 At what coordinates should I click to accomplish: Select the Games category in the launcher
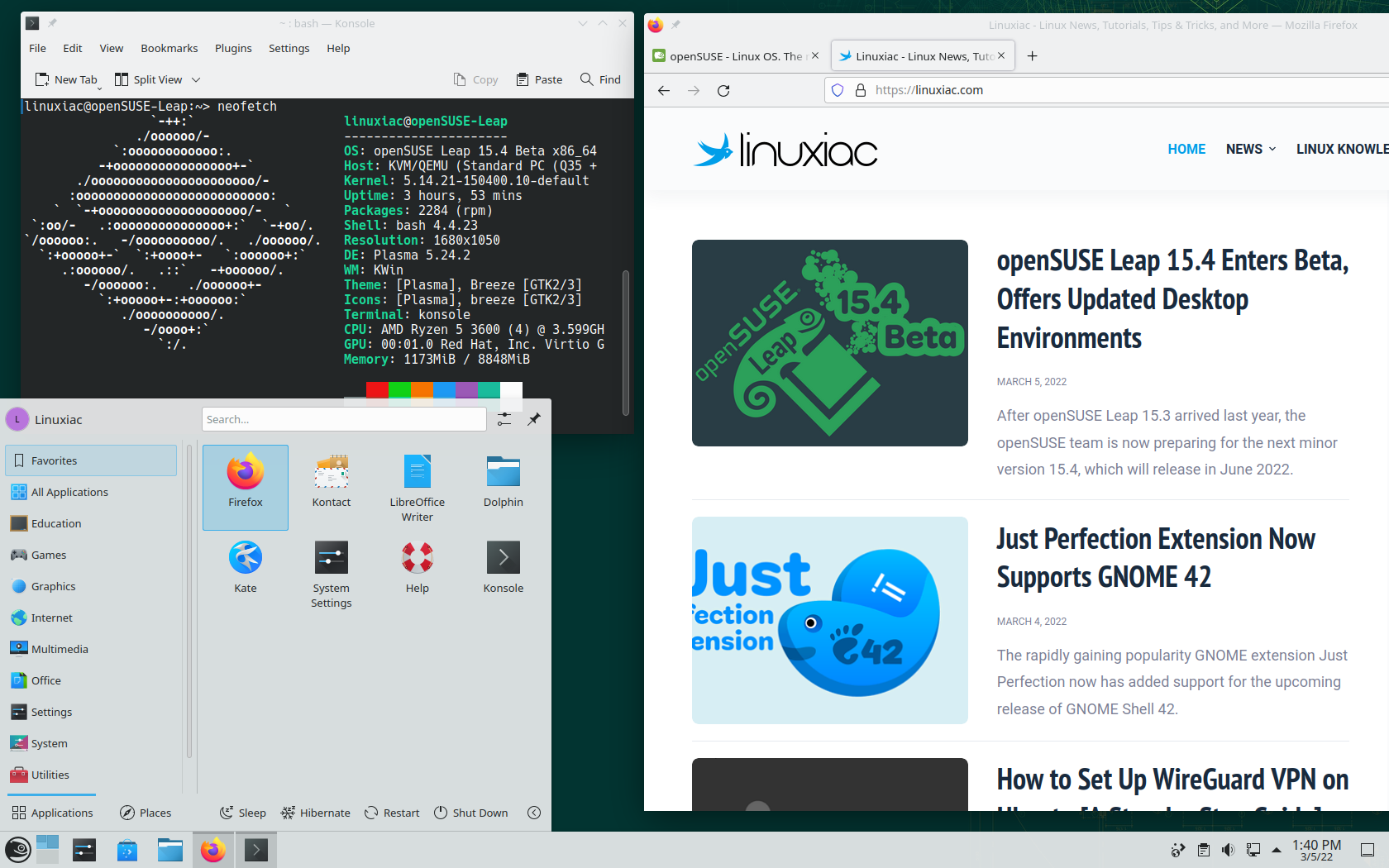click(91, 555)
